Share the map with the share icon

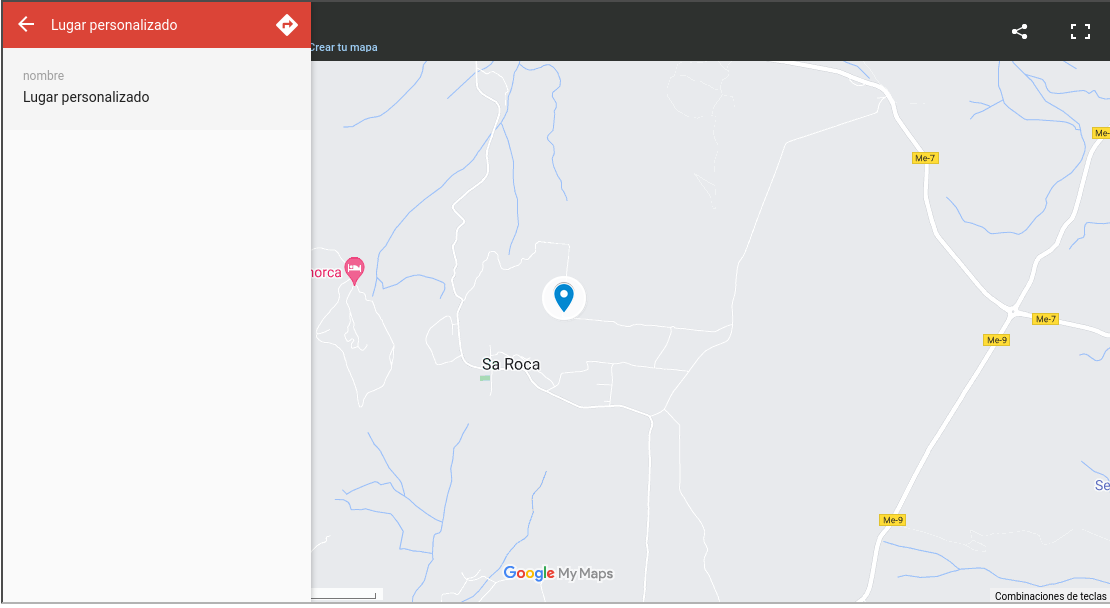tap(1019, 32)
